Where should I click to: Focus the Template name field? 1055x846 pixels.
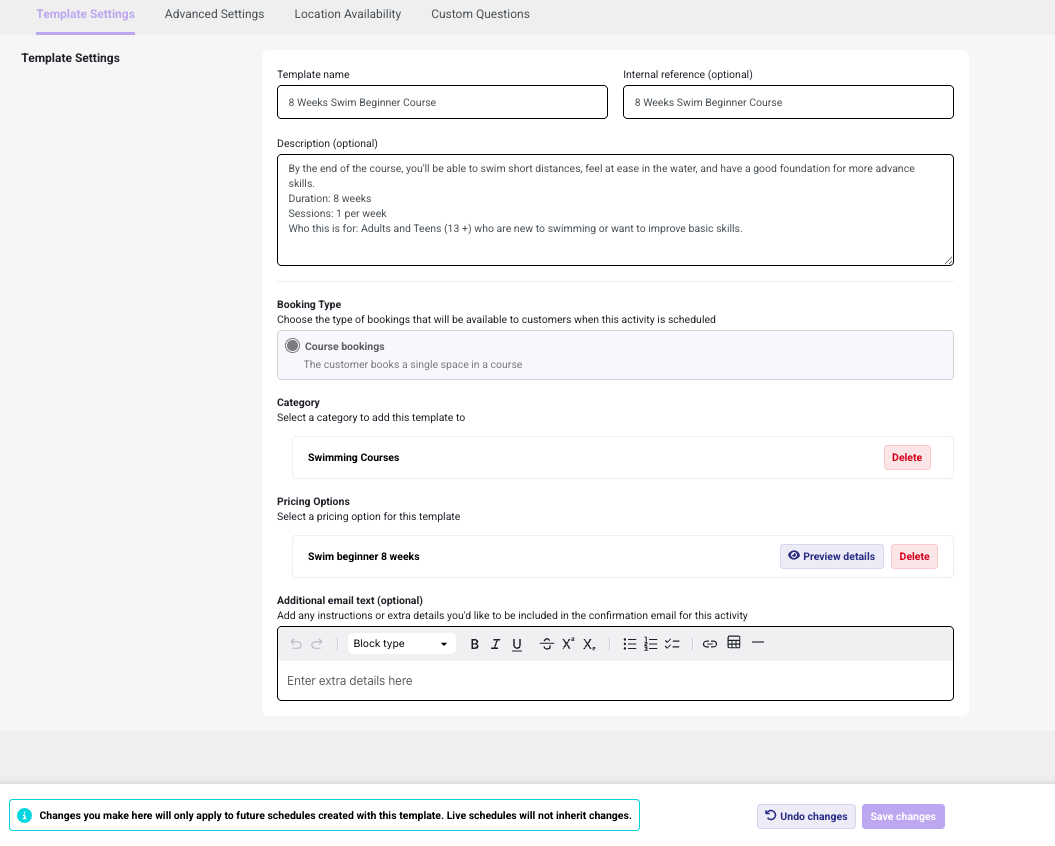(x=442, y=102)
